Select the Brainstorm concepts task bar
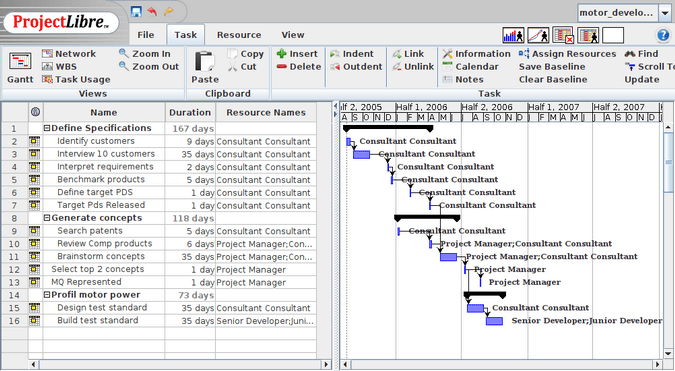 click(448, 257)
